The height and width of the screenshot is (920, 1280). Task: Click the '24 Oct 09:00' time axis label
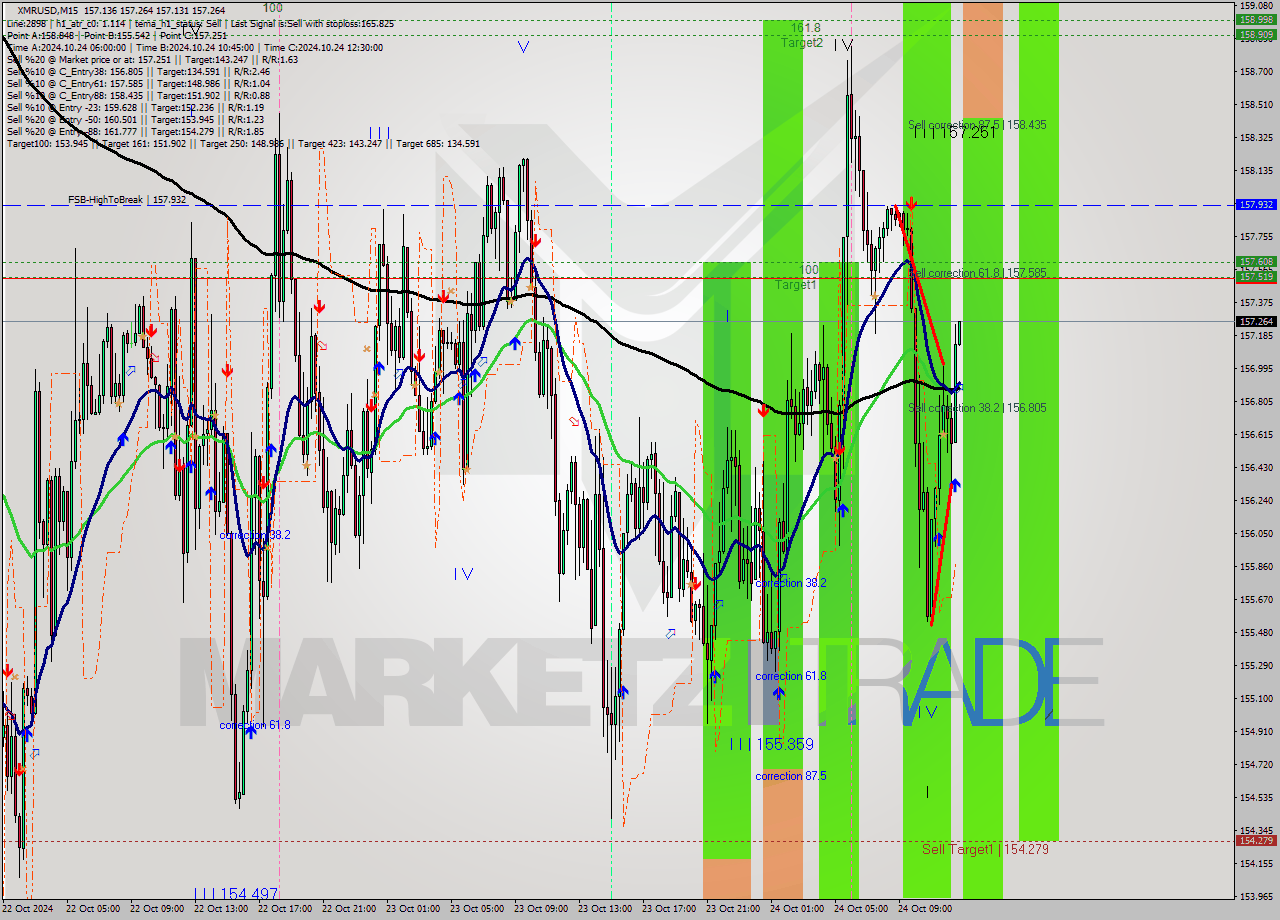pyautogui.click(x=924, y=909)
